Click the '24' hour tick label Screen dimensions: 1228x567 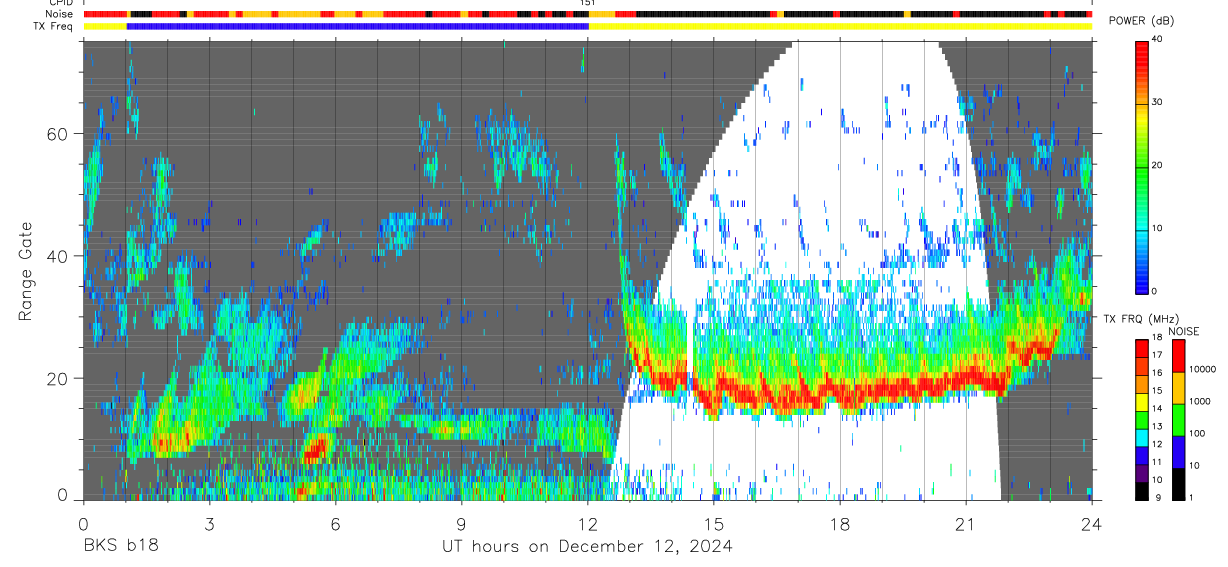(1092, 524)
